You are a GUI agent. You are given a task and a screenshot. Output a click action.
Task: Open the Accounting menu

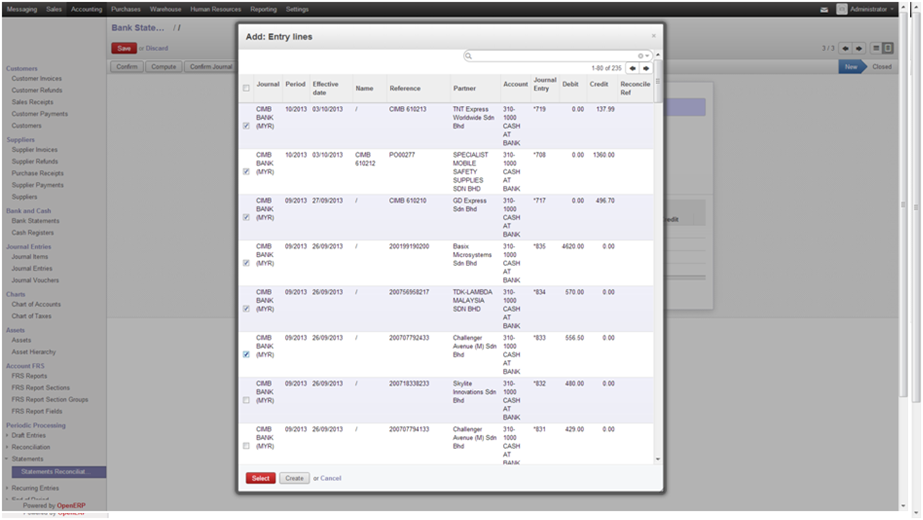[87, 9]
